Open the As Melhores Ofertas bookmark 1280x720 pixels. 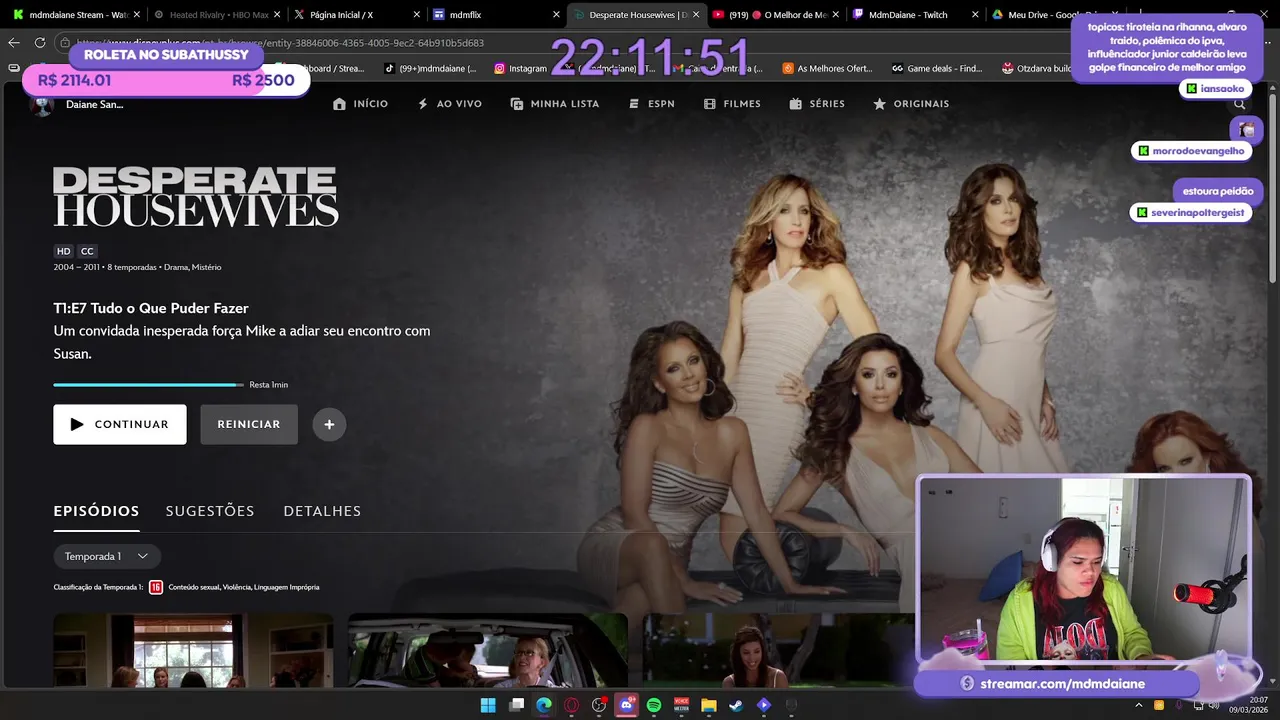click(x=828, y=68)
